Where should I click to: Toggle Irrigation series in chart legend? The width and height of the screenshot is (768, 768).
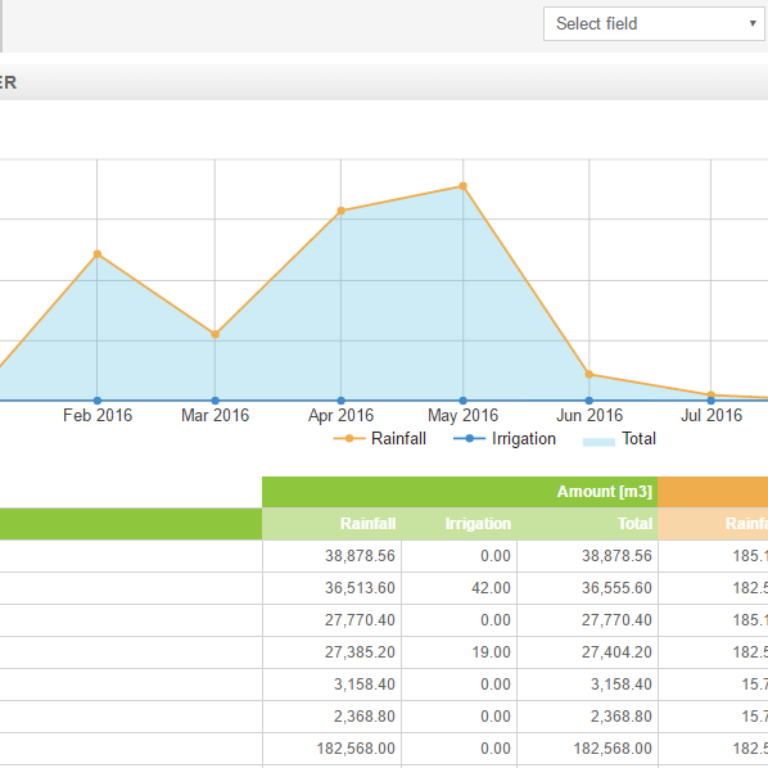click(505, 438)
